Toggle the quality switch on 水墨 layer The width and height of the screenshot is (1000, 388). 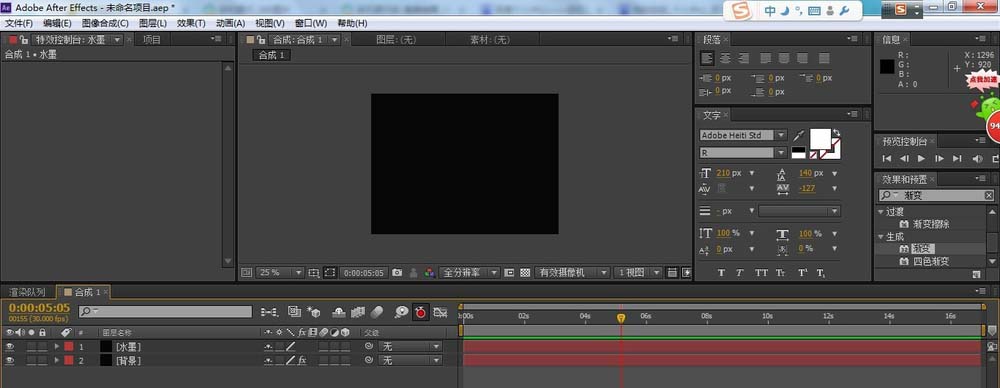point(290,347)
